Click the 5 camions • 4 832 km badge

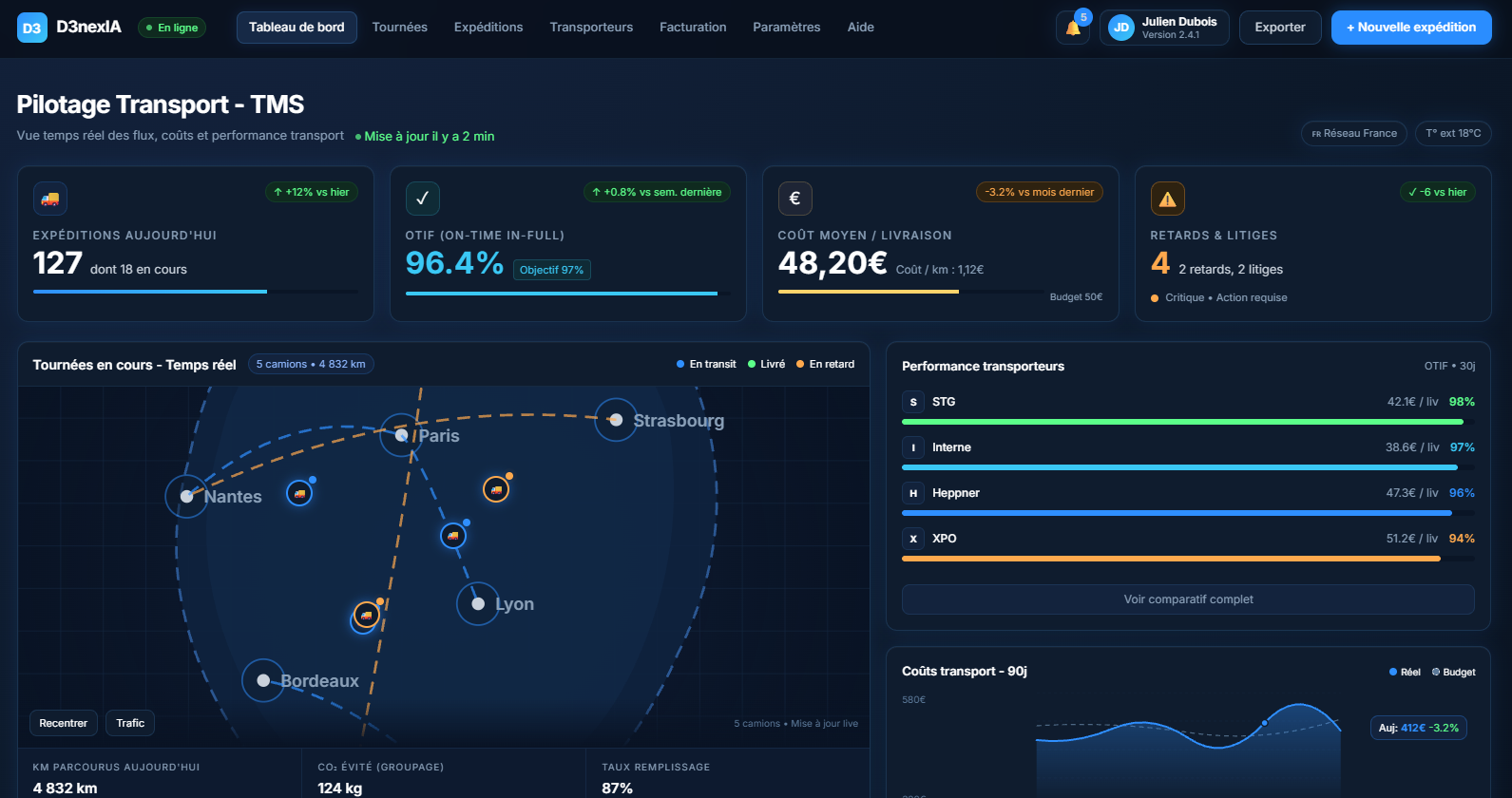311,364
